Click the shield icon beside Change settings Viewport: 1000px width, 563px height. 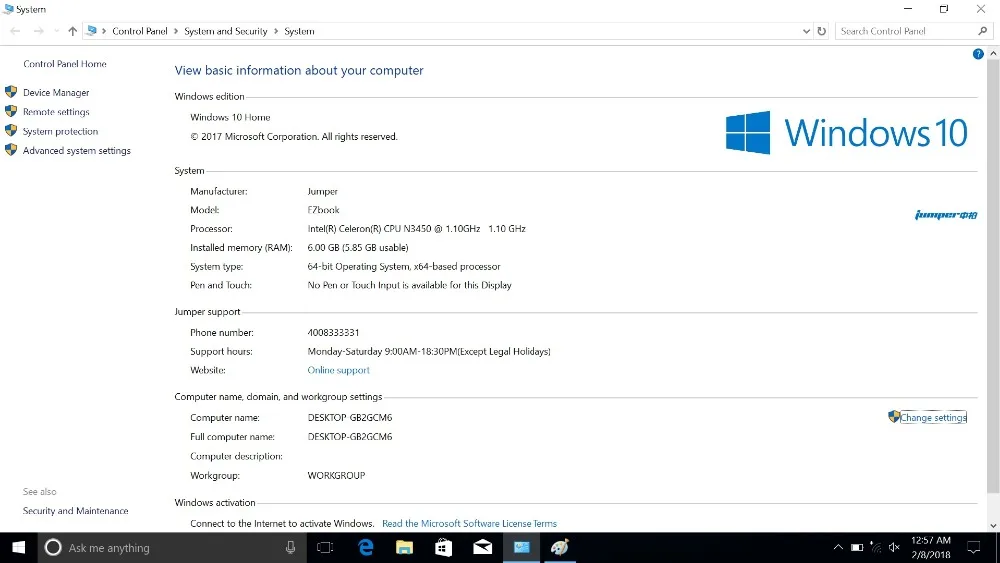893,417
